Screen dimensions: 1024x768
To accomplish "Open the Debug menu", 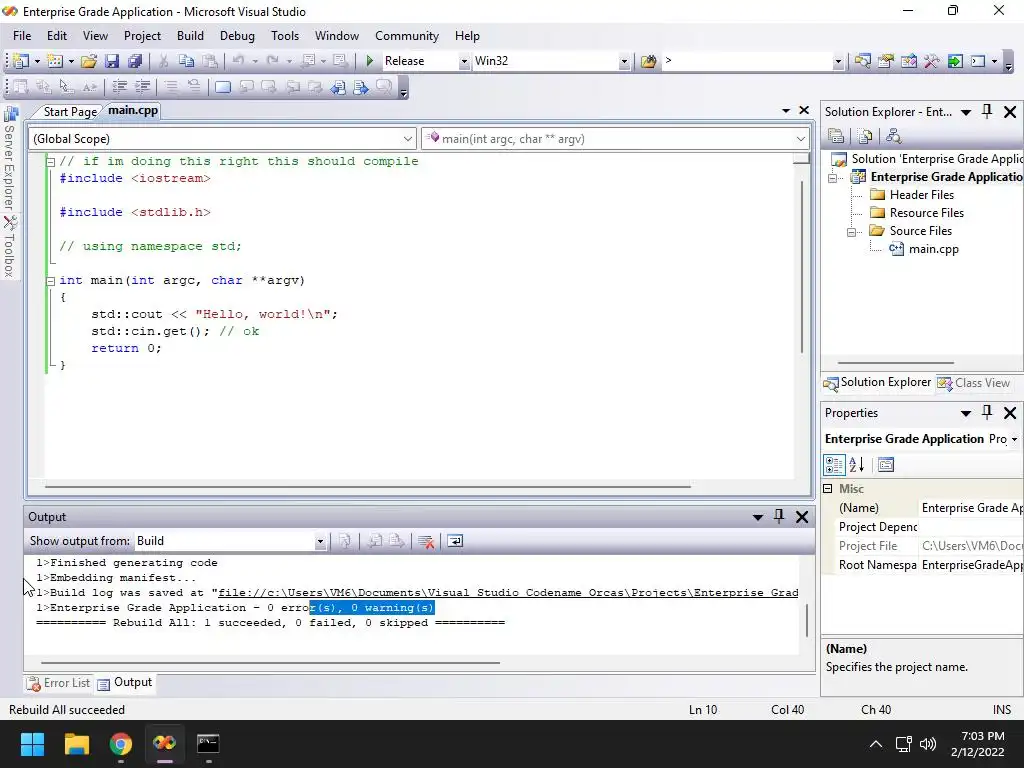I will click(x=237, y=36).
